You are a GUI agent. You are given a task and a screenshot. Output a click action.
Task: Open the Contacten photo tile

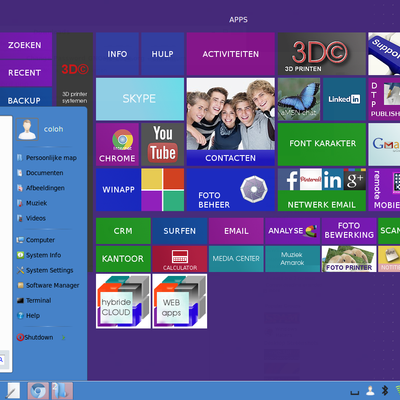click(x=231, y=122)
